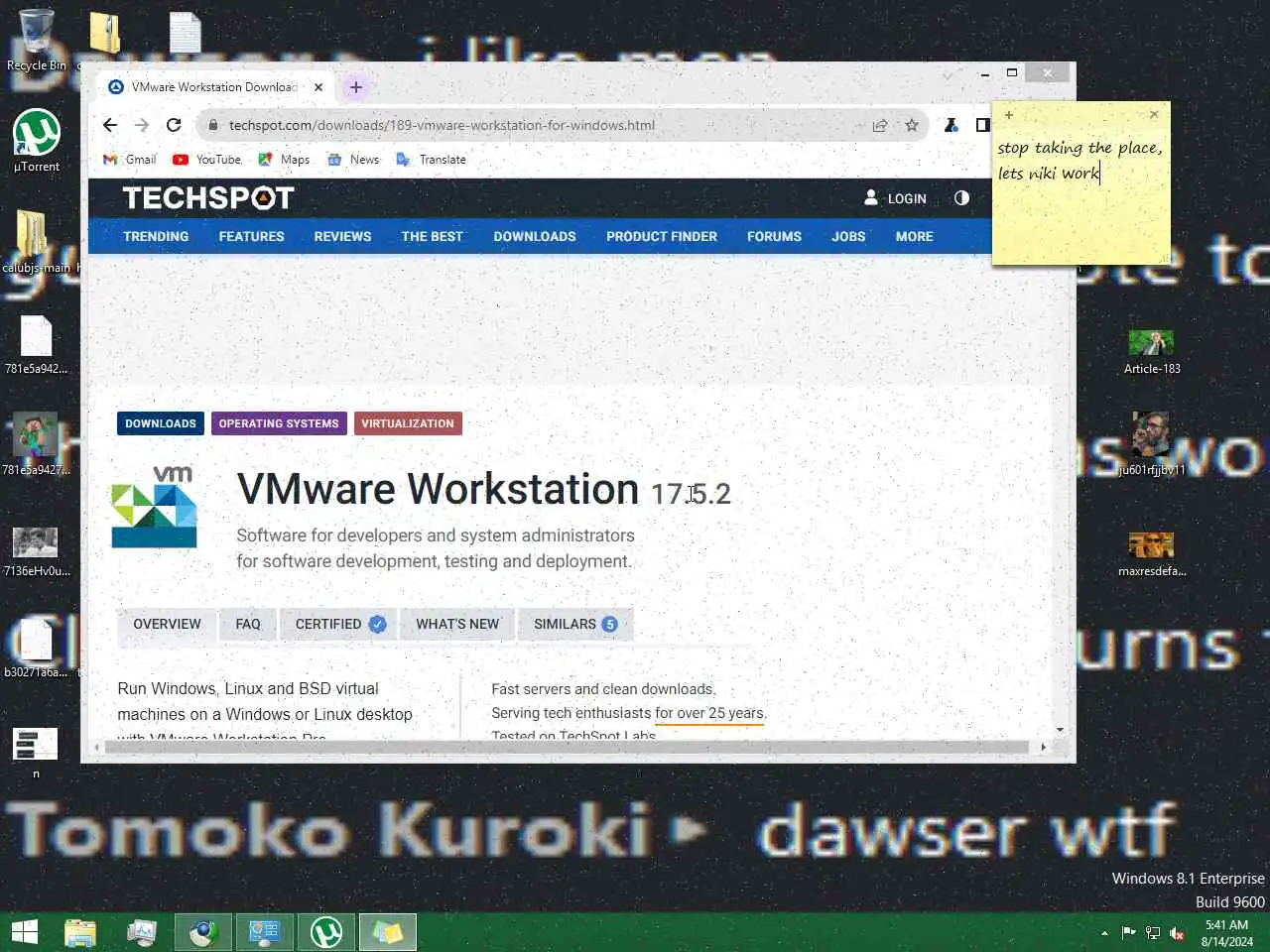Reload the TechSpot page
The image size is (1270, 952).
pos(174,125)
